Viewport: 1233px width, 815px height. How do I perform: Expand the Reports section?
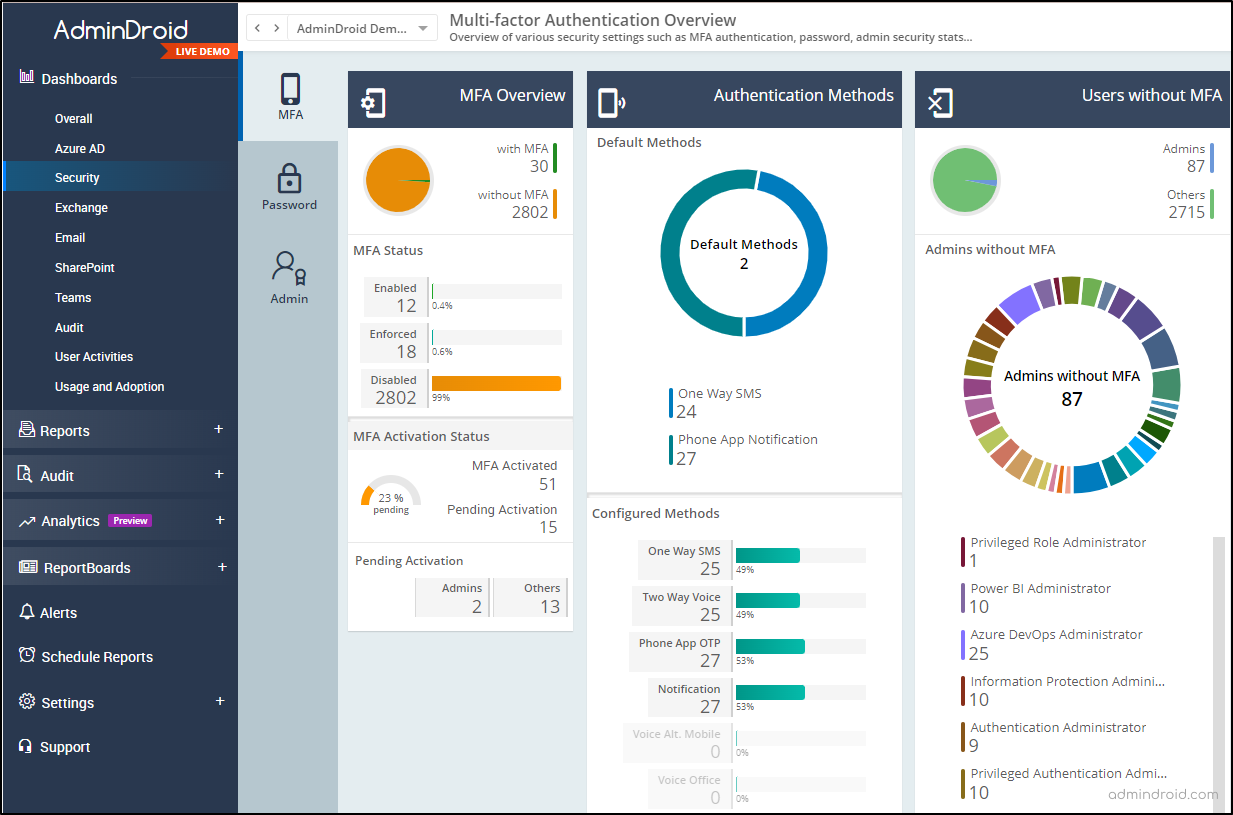click(x=219, y=430)
